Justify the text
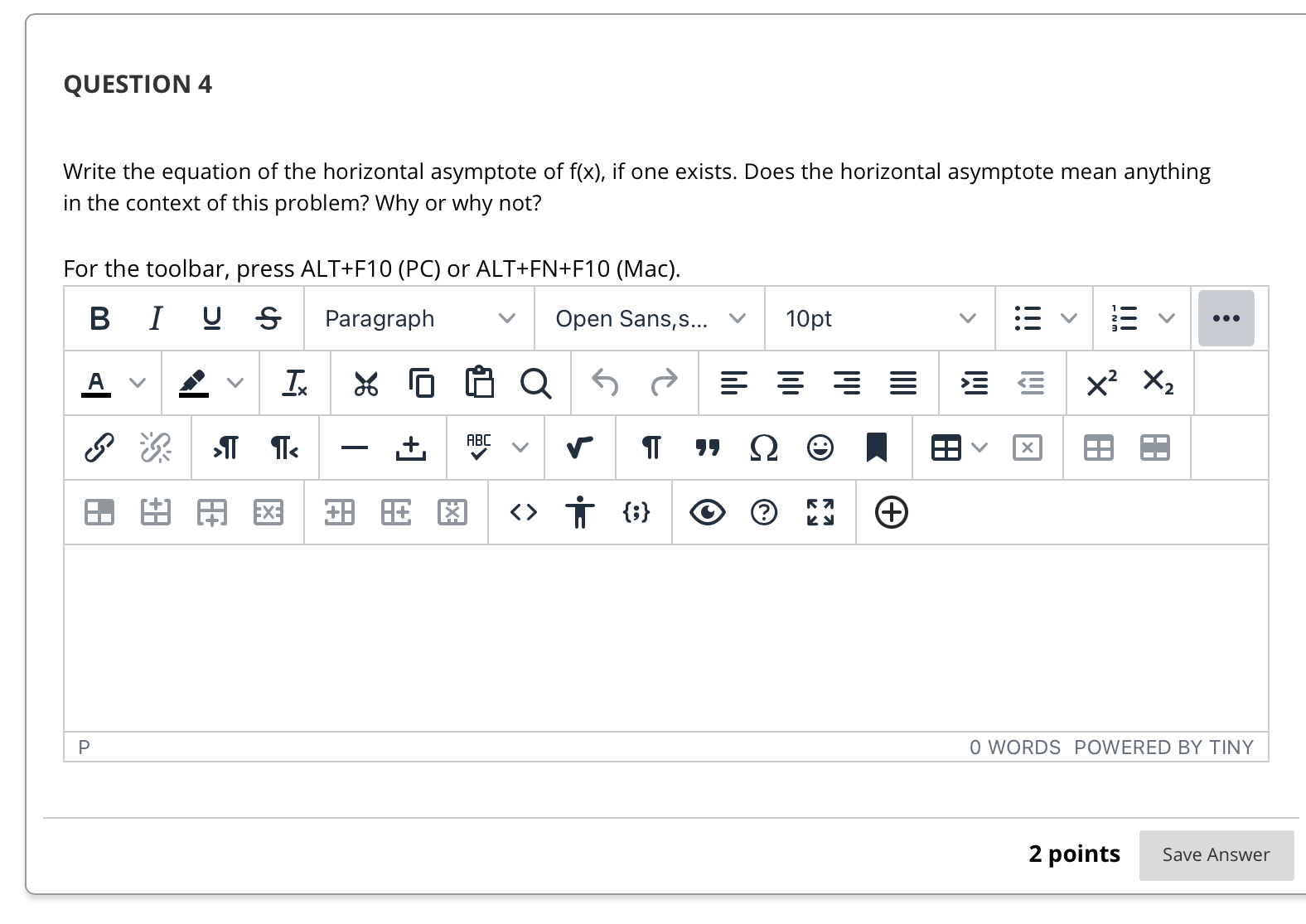 [x=903, y=383]
